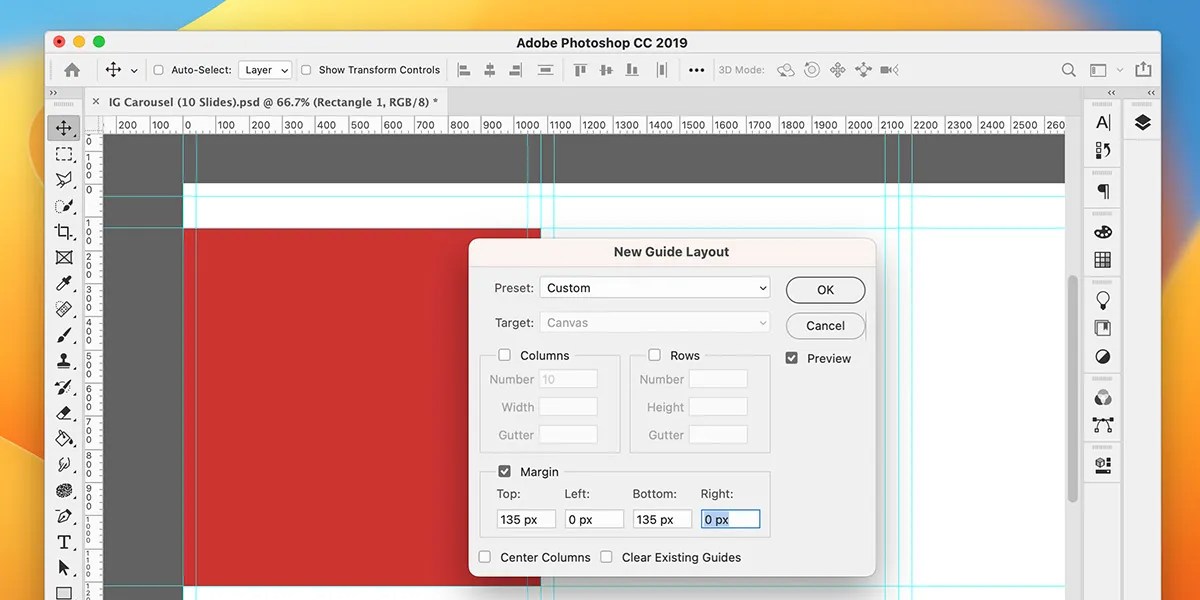Viewport: 1200px width, 600px height.
Task: Select the Move tool
Action: (x=64, y=128)
